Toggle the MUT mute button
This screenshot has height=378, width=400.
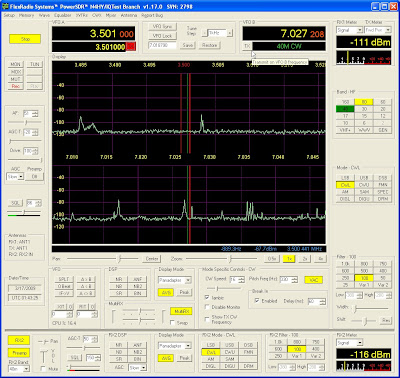coord(15,79)
